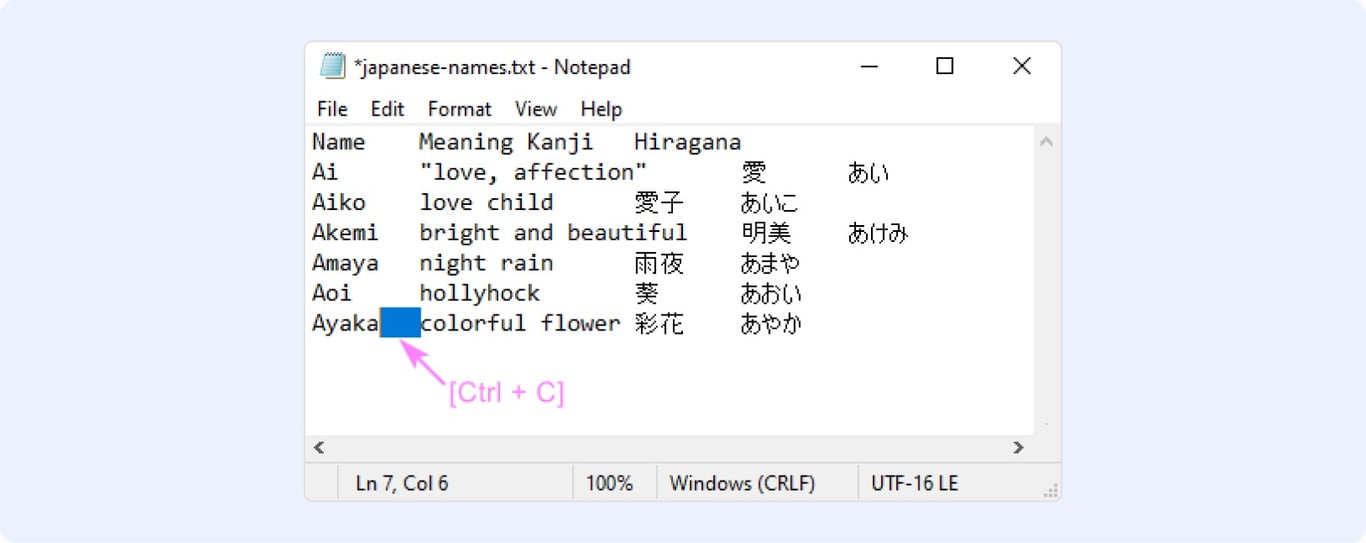1366x543 pixels.
Task: Click the 'Ln 7, Col 6' status entry
Action: point(402,483)
